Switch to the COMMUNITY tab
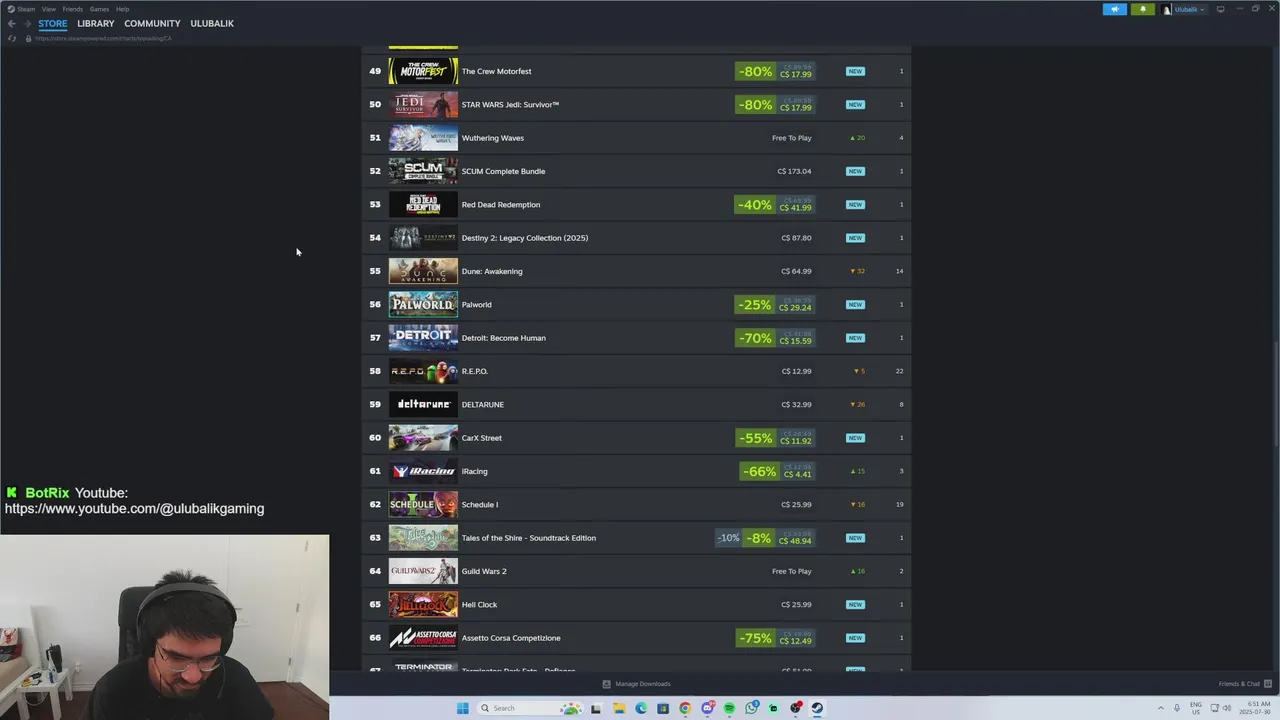This screenshot has height=720, width=1280. (152, 23)
